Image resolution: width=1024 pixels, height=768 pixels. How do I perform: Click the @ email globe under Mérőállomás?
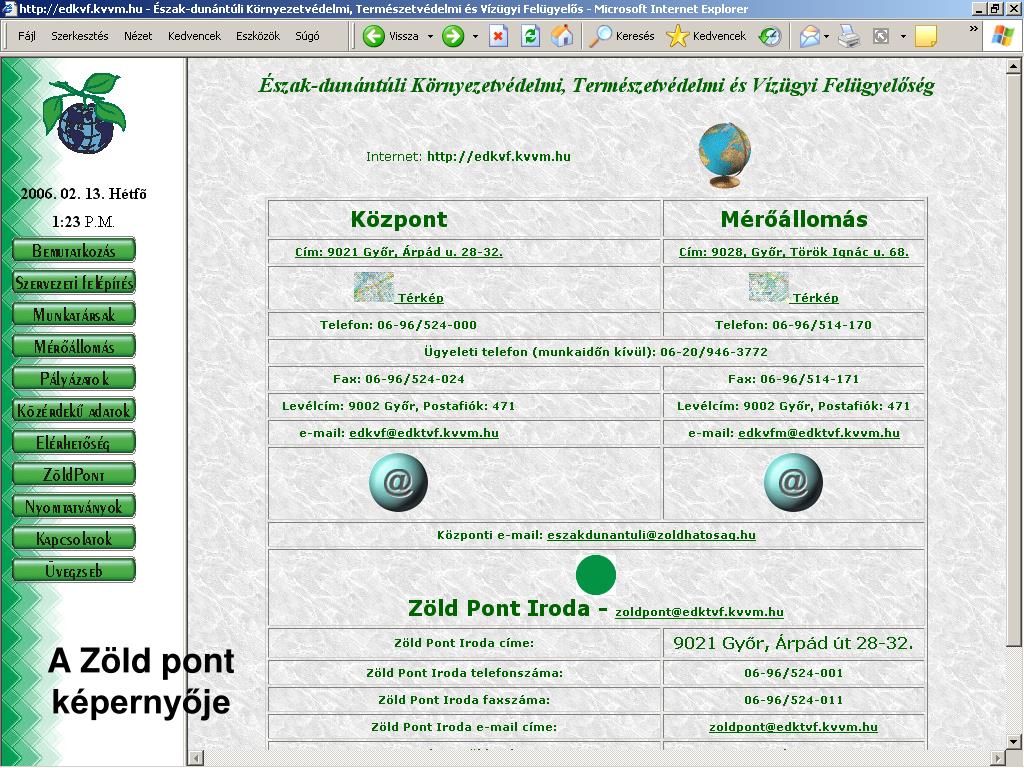click(793, 482)
